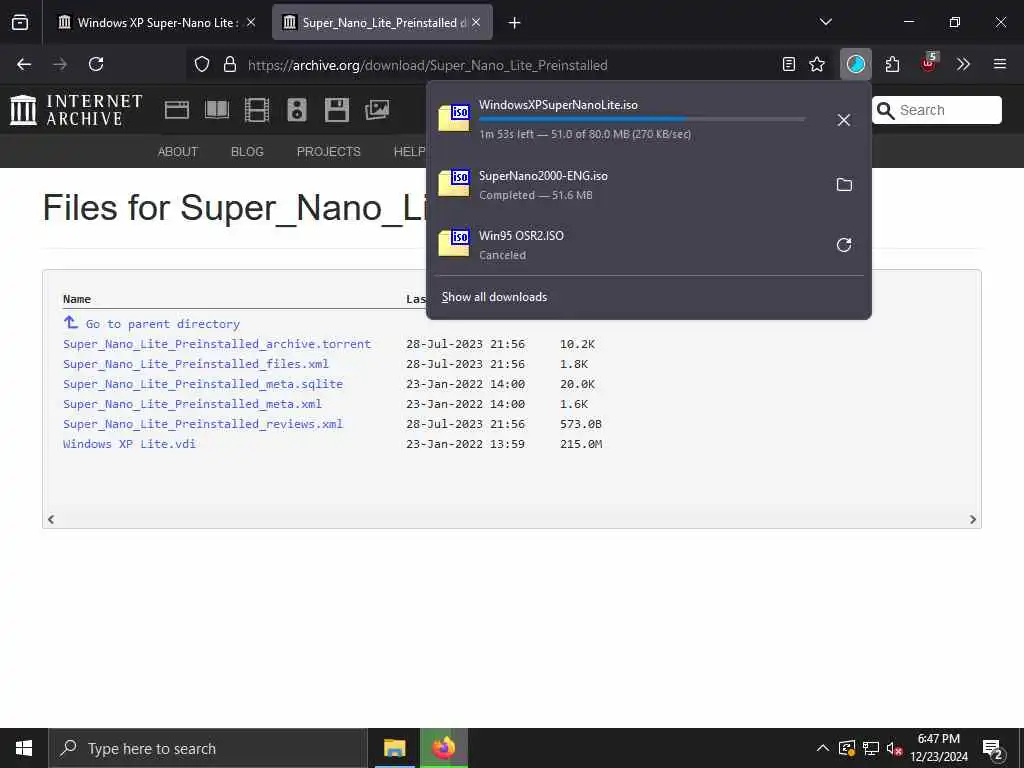1024x768 pixels.
Task: Open Internet Archive Texts book icon
Action: click(217, 110)
